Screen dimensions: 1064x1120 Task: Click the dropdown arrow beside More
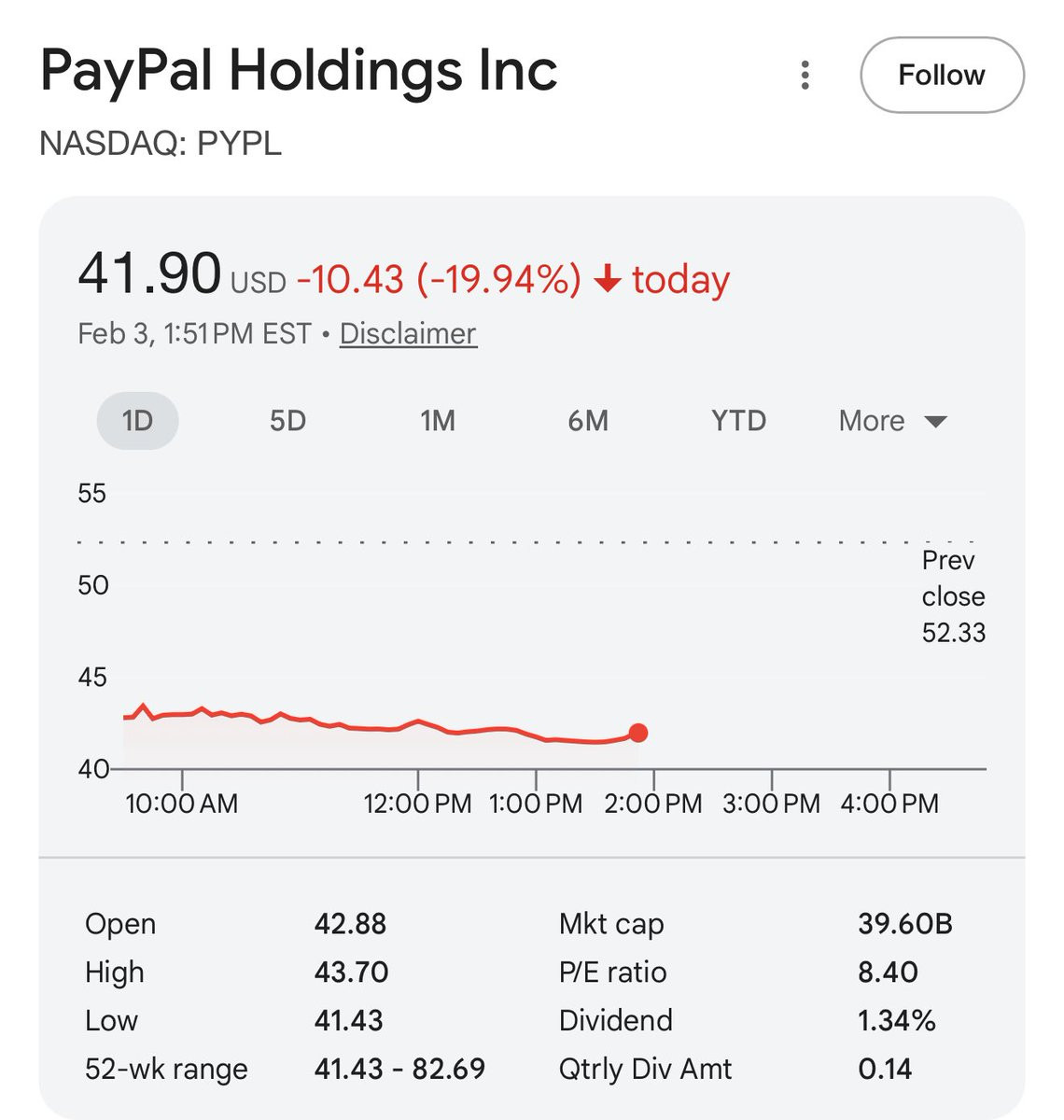click(x=935, y=422)
